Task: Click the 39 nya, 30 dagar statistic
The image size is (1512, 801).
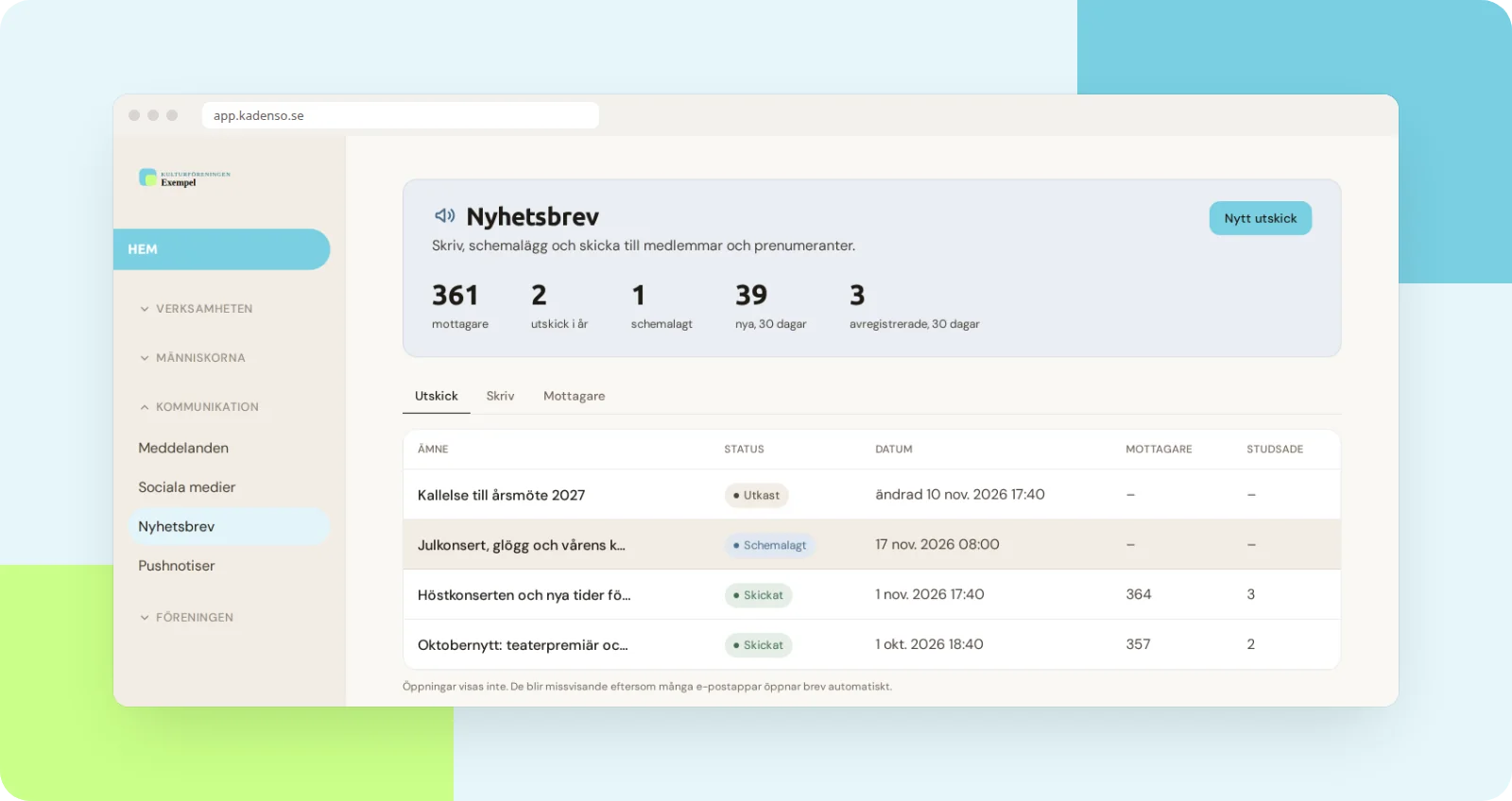Action: click(x=771, y=307)
